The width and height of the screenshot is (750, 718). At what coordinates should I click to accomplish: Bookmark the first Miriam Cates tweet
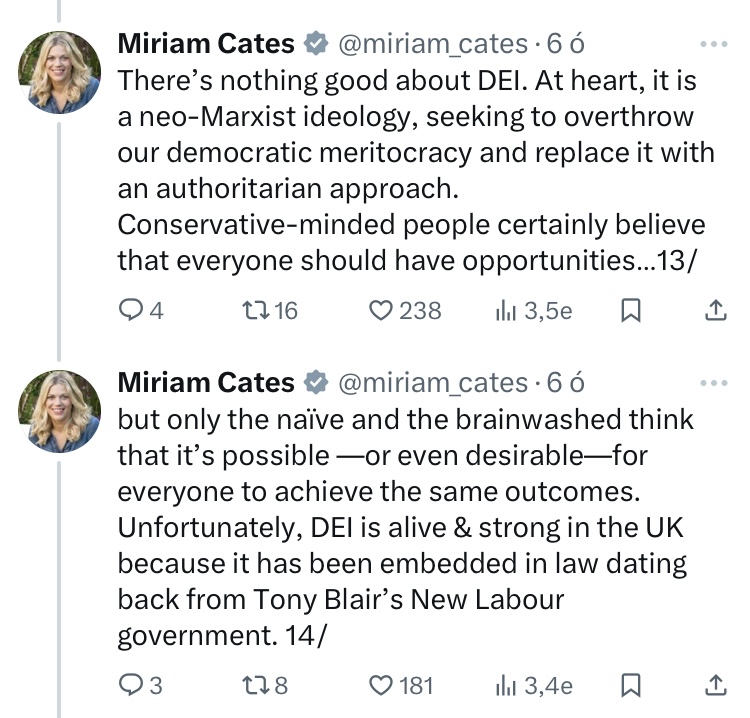click(631, 311)
